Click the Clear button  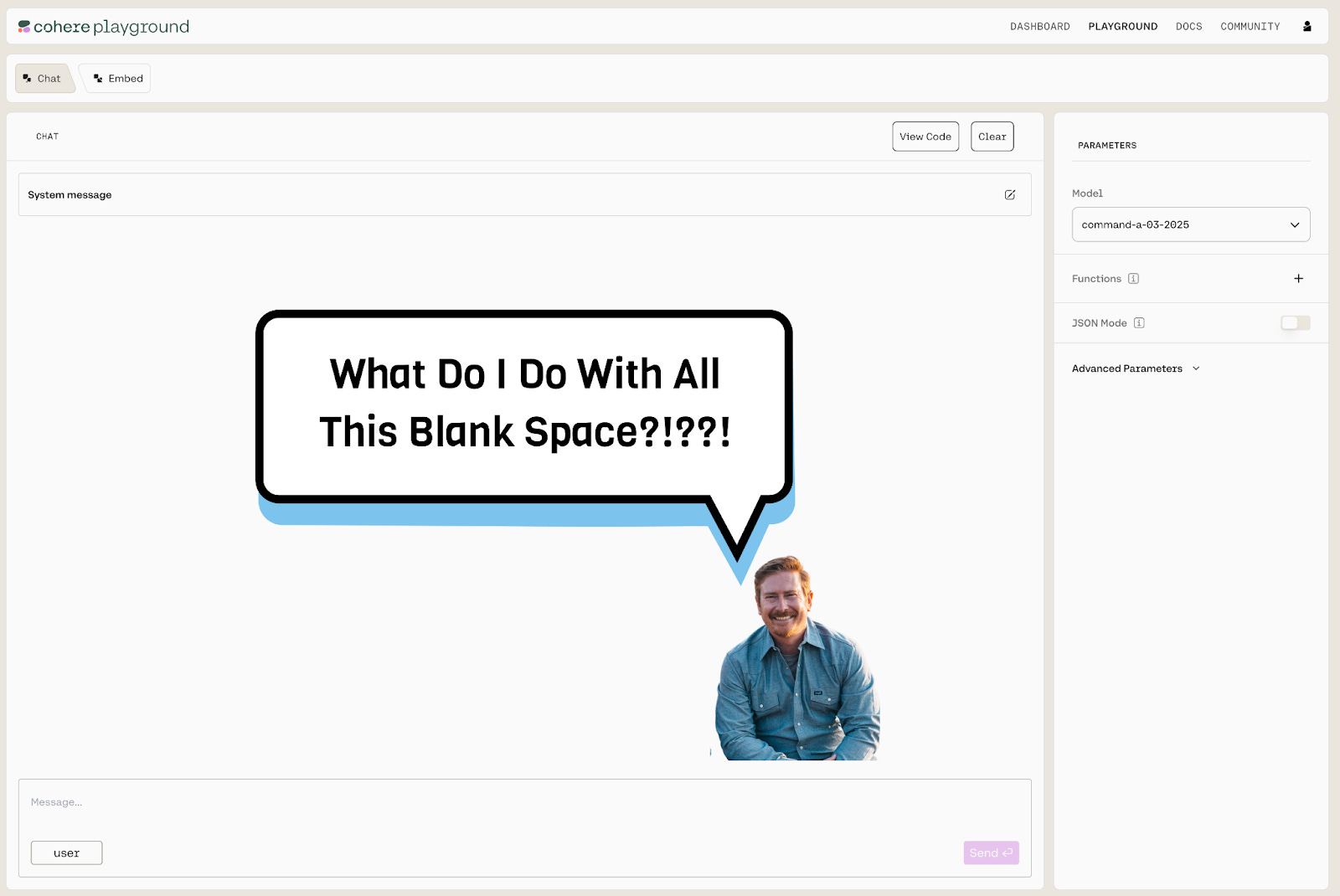click(992, 136)
